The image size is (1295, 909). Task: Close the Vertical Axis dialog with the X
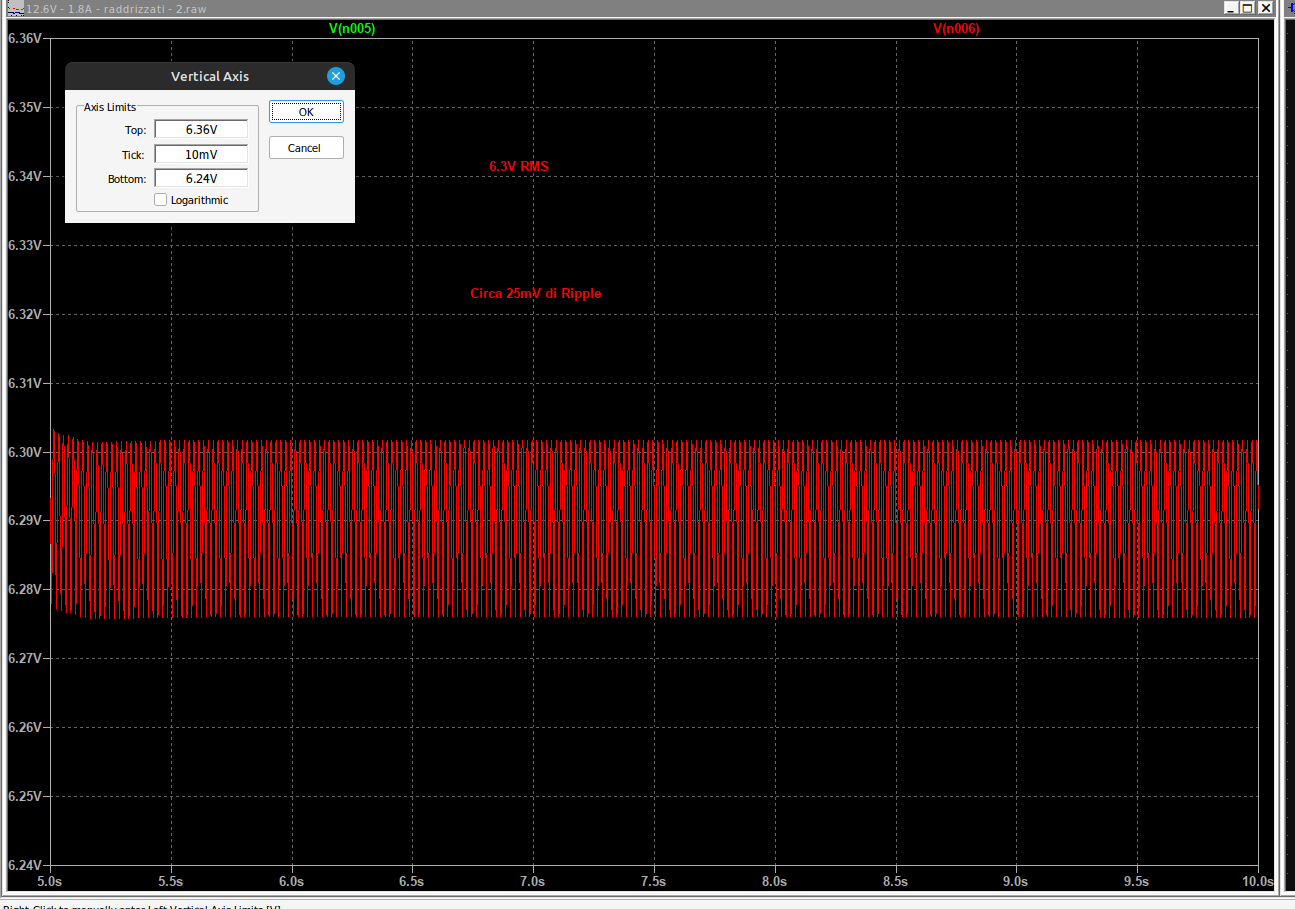coord(336,76)
